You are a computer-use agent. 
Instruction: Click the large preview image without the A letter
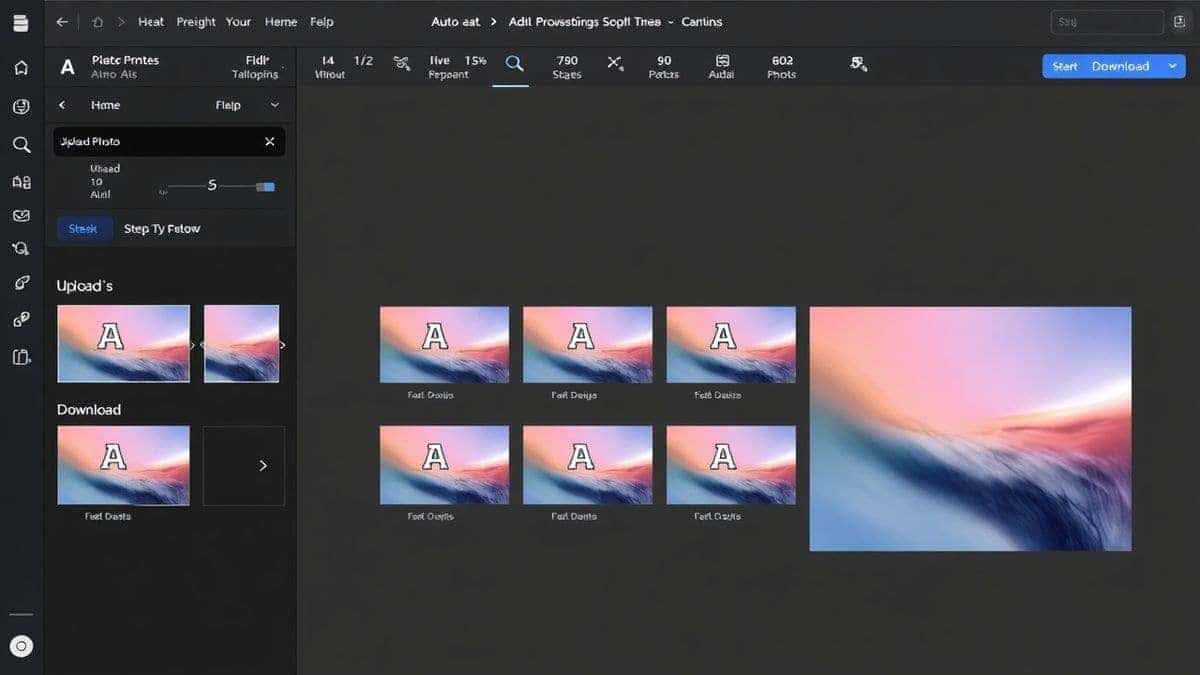[x=970, y=429]
